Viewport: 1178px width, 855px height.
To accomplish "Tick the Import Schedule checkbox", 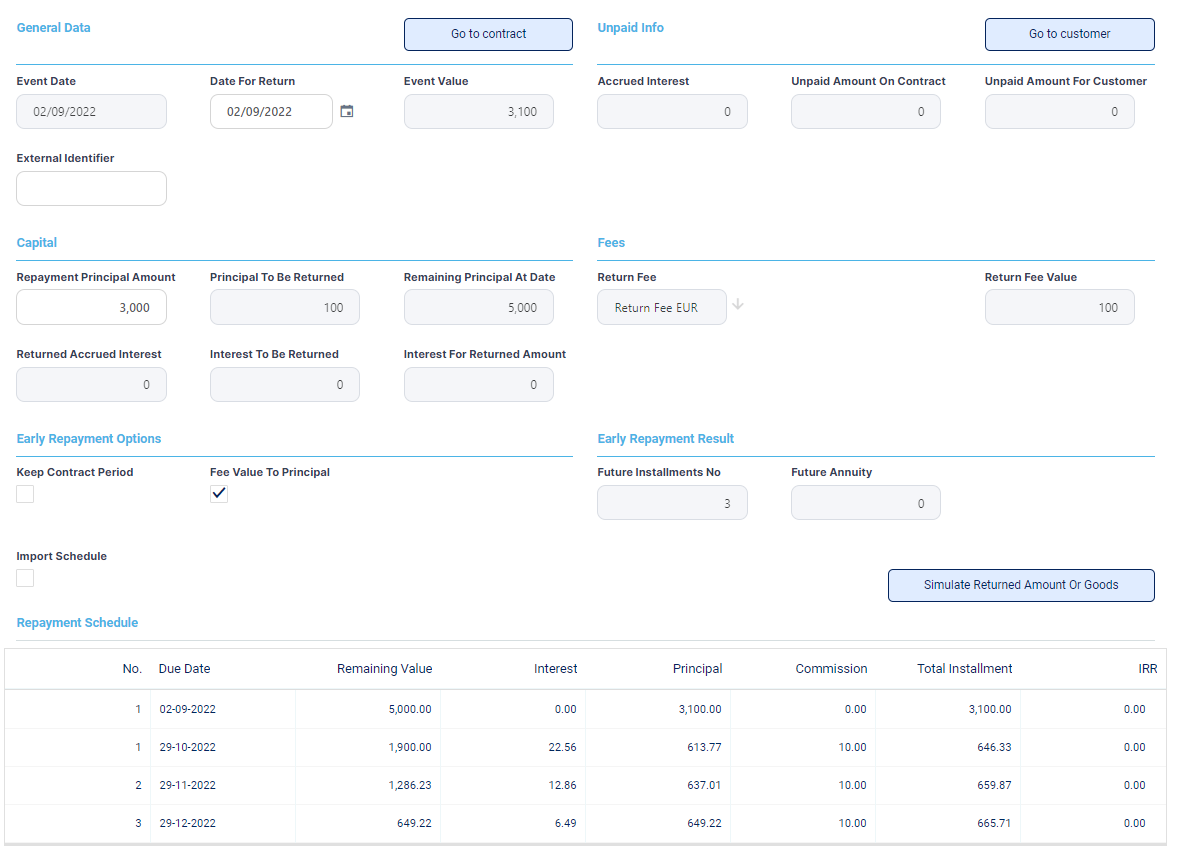I will pos(25,578).
